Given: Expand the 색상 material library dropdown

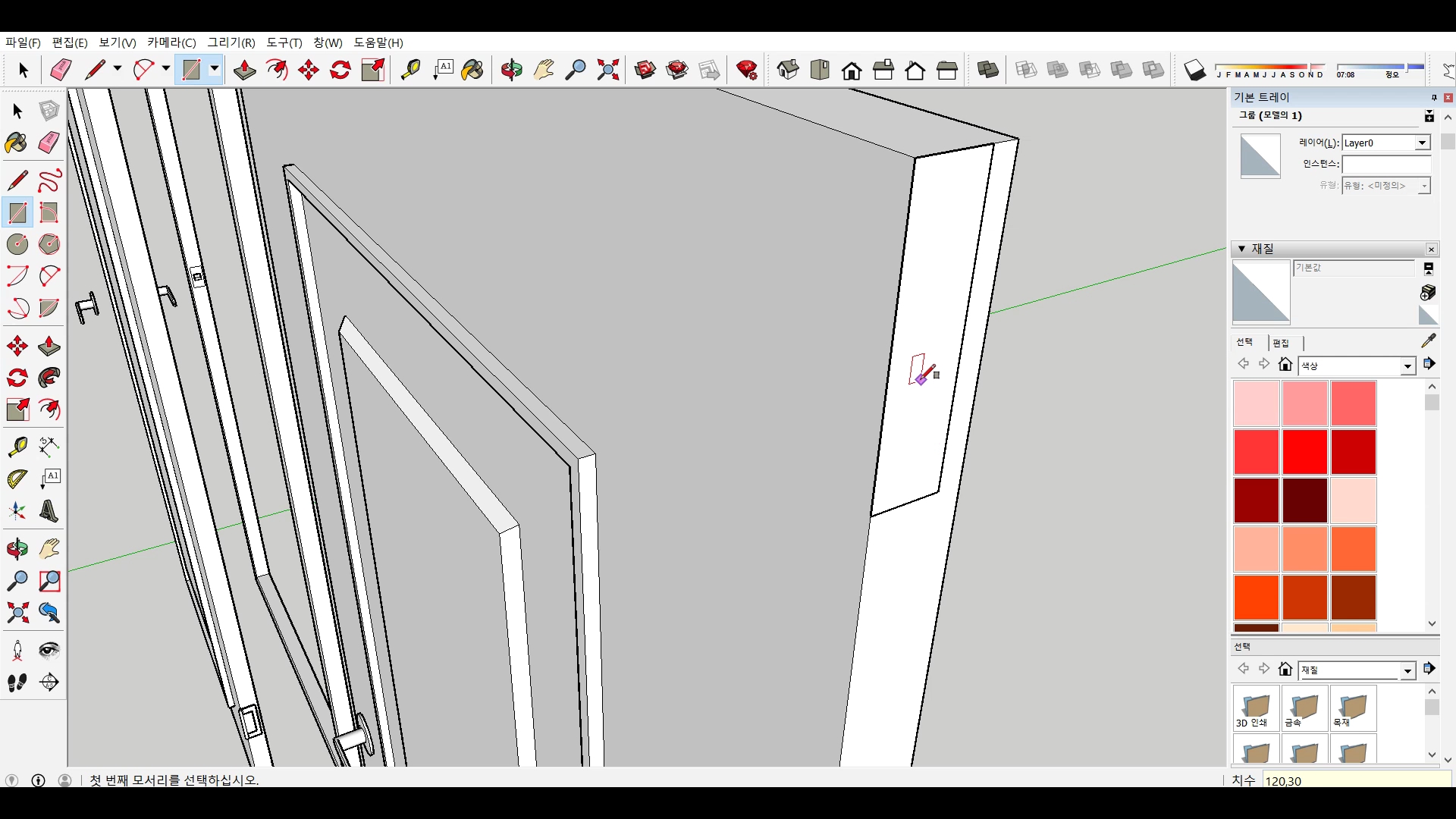Looking at the screenshot, I should 1407,366.
